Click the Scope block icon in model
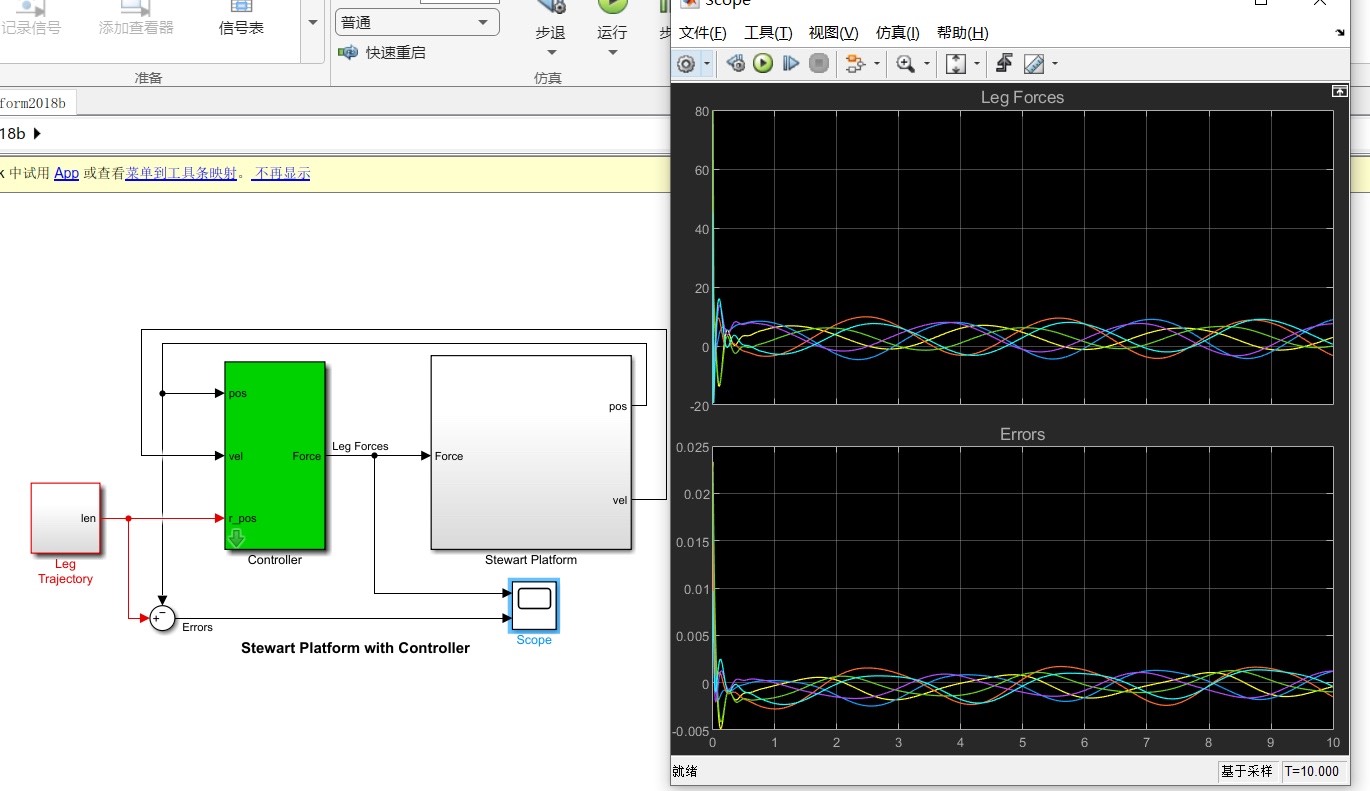The height and width of the screenshot is (791, 1370). [x=533, y=605]
